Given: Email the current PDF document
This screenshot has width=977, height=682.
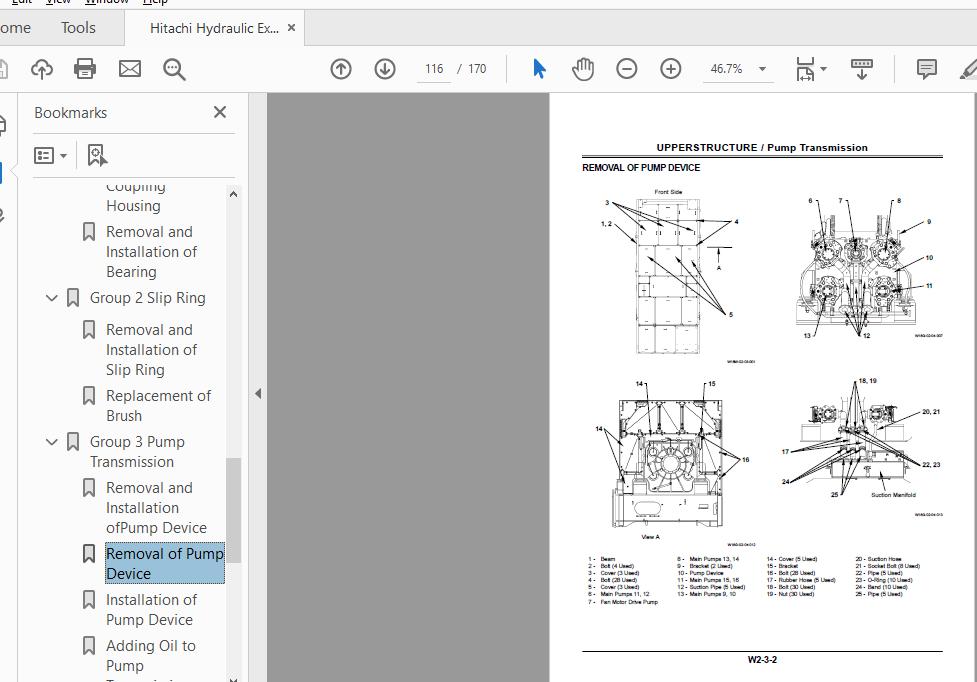Looking at the screenshot, I should [129, 69].
